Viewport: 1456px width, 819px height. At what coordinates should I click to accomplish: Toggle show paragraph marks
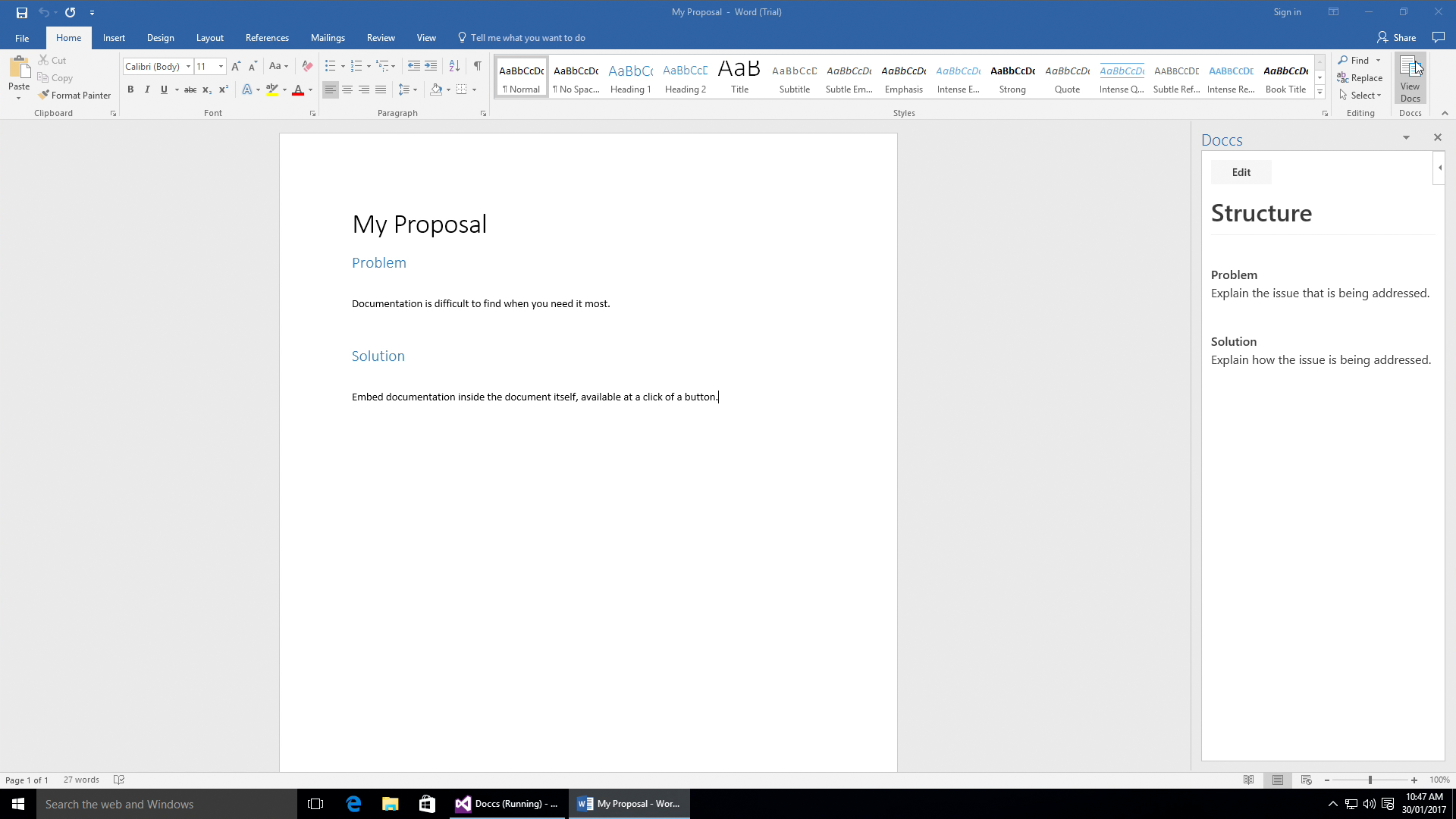tap(478, 66)
